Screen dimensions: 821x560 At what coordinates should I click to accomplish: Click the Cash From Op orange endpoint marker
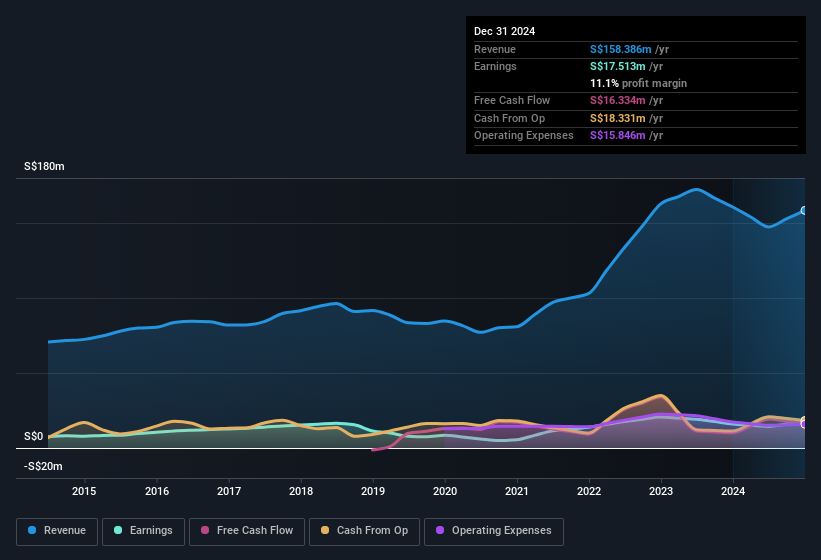click(x=804, y=420)
